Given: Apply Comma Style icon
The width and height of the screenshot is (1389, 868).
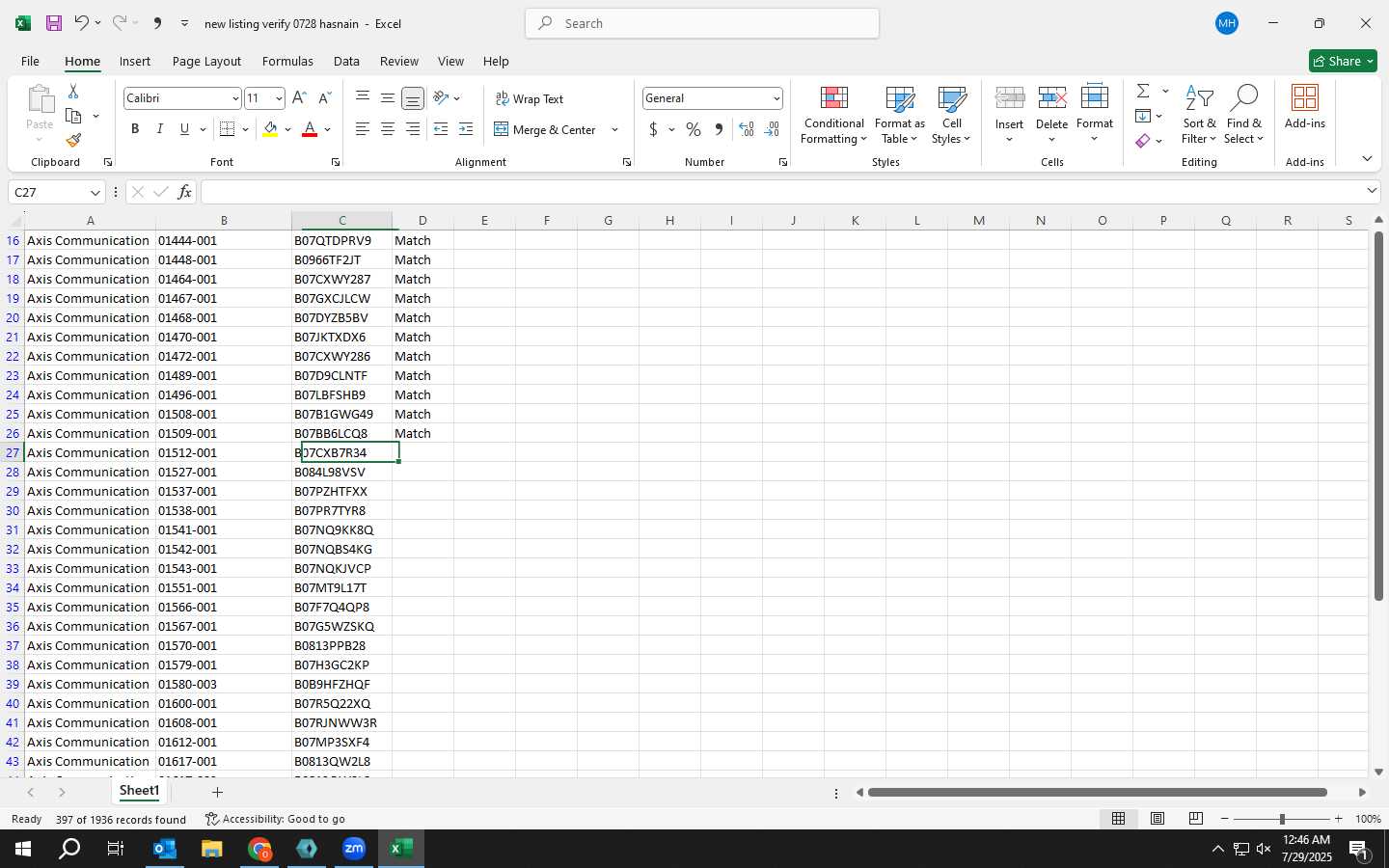Looking at the screenshot, I should [x=719, y=129].
